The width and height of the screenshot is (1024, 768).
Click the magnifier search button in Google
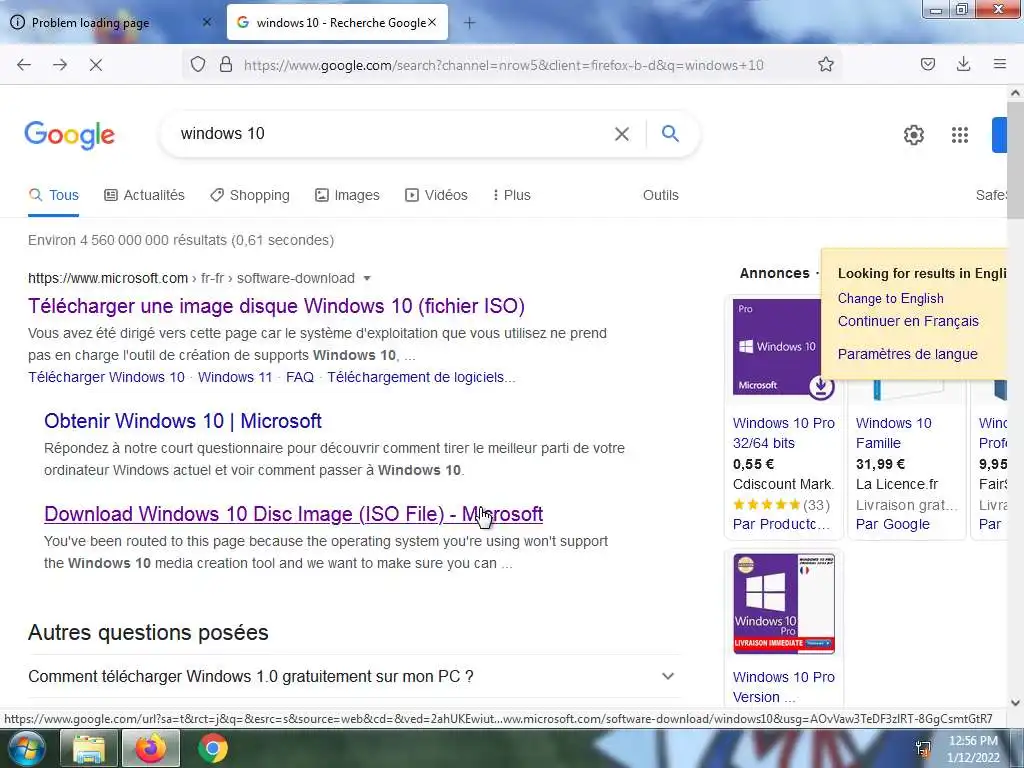pos(670,134)
